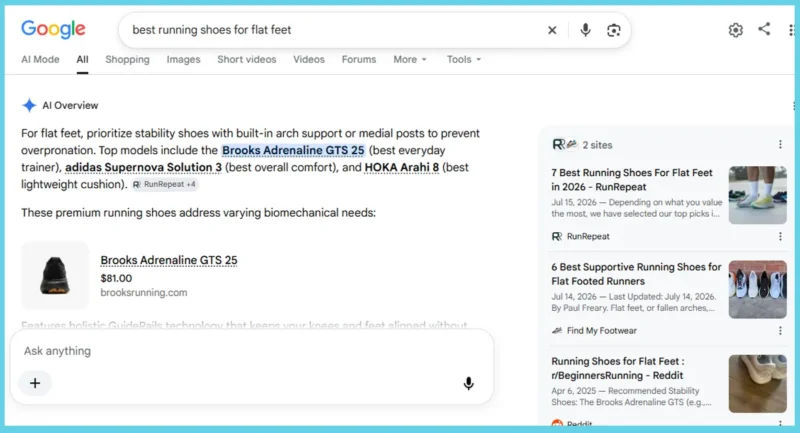Click adidas Supernova Solution 3 link

coord(143,167)
